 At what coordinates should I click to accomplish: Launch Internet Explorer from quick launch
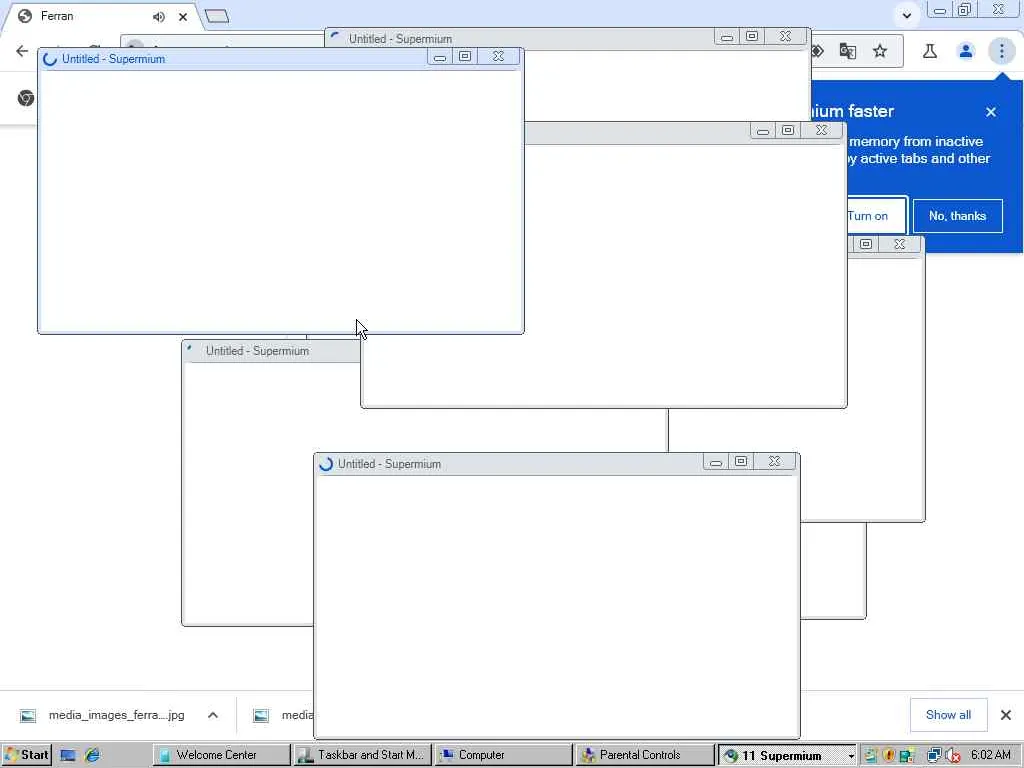tap(93, 755)
